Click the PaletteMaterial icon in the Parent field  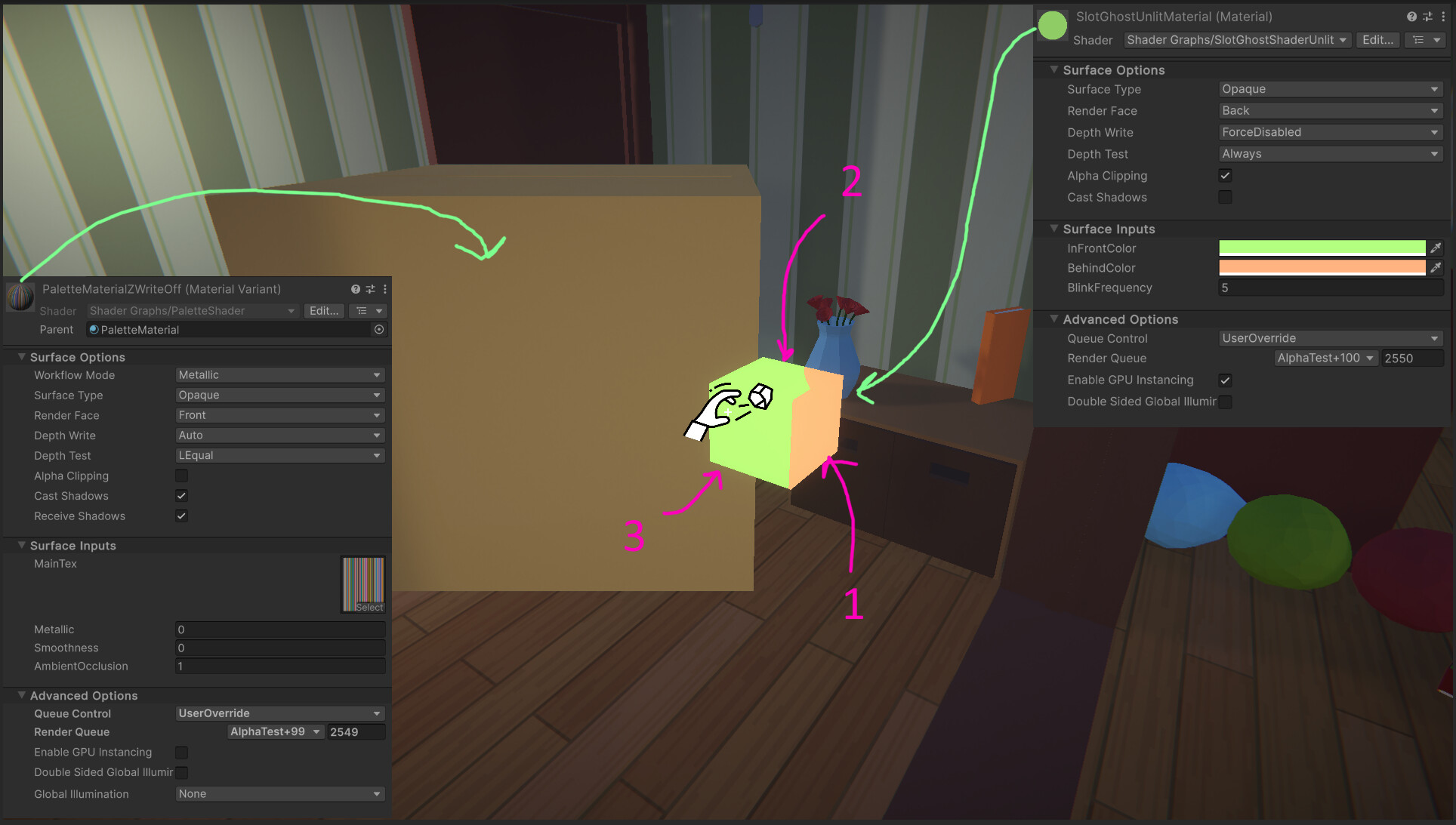(x=94, y=330)
